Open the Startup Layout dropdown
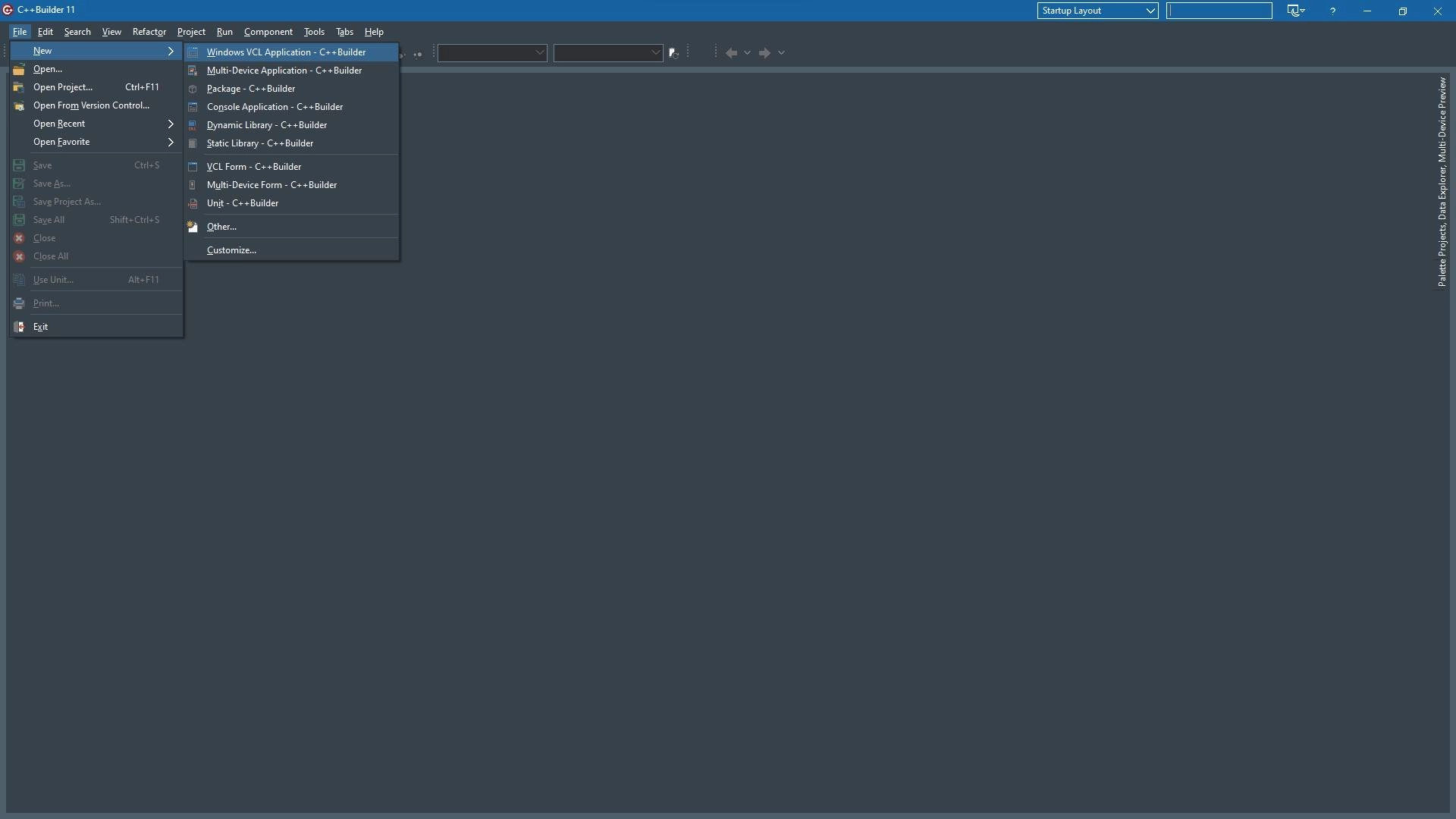The width and height of the screenshot is (1456, 819). pos(1097,11)
